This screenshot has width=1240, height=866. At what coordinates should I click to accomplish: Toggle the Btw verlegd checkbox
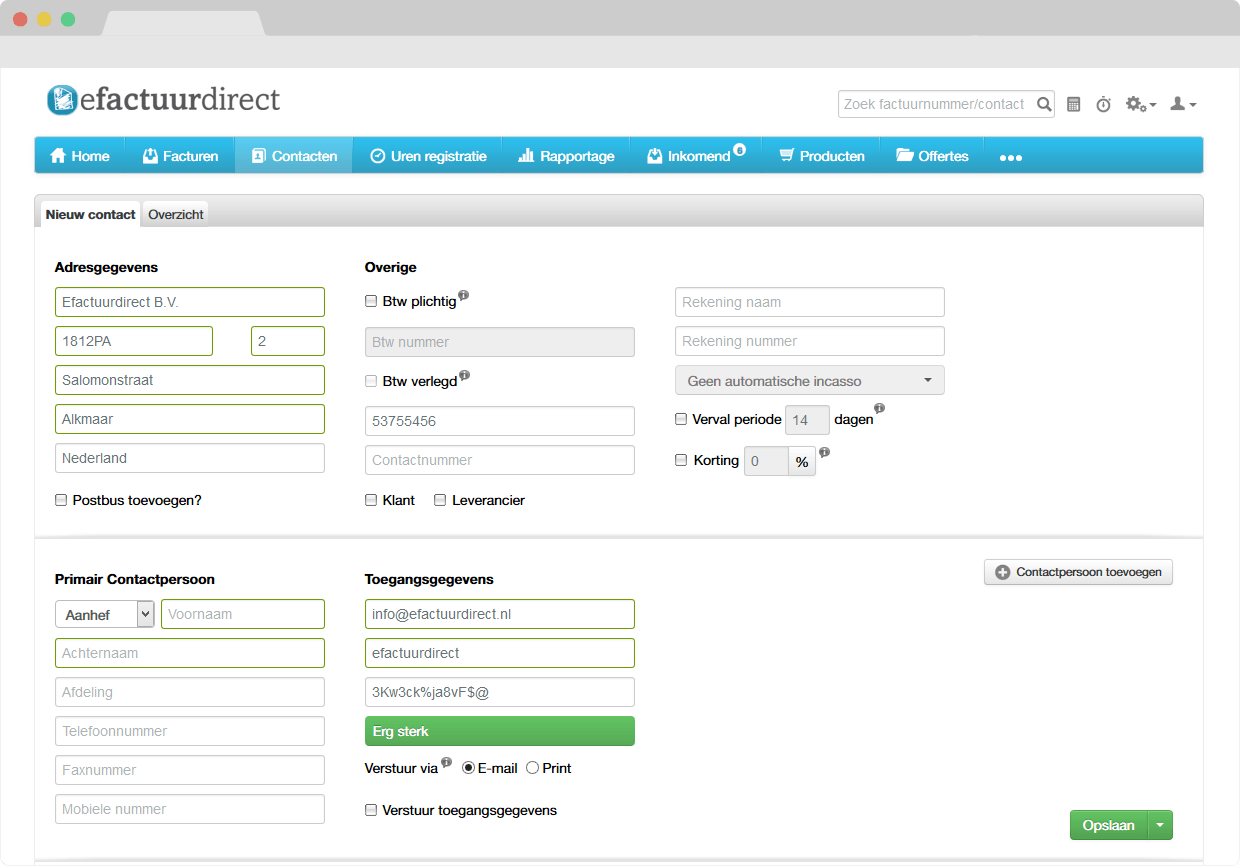(x=372, y=381)
